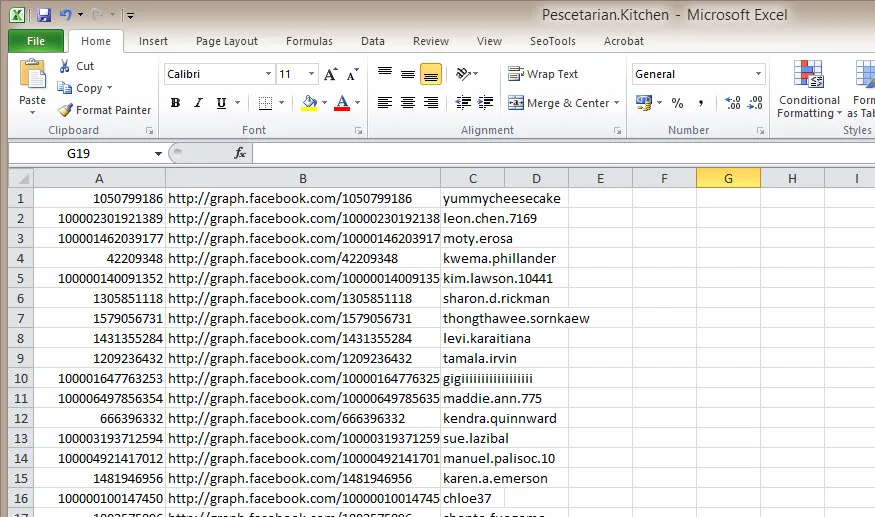Toggle Align Text Left
The height and width of the screenshot is (517, 875).
(x=384, y=102)
